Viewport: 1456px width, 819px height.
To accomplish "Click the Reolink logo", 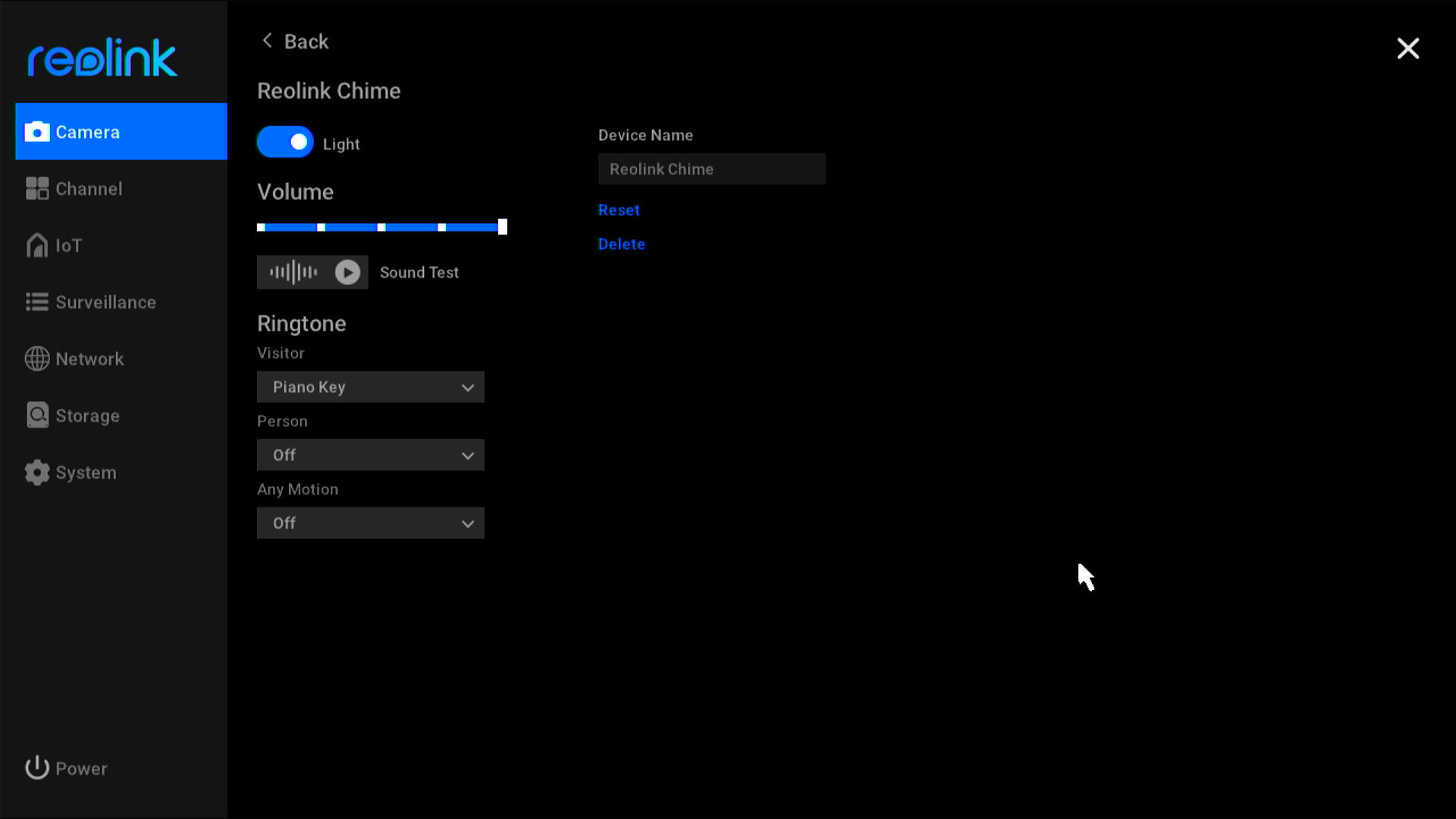I will pyautogui.click(x=102, y=58).
